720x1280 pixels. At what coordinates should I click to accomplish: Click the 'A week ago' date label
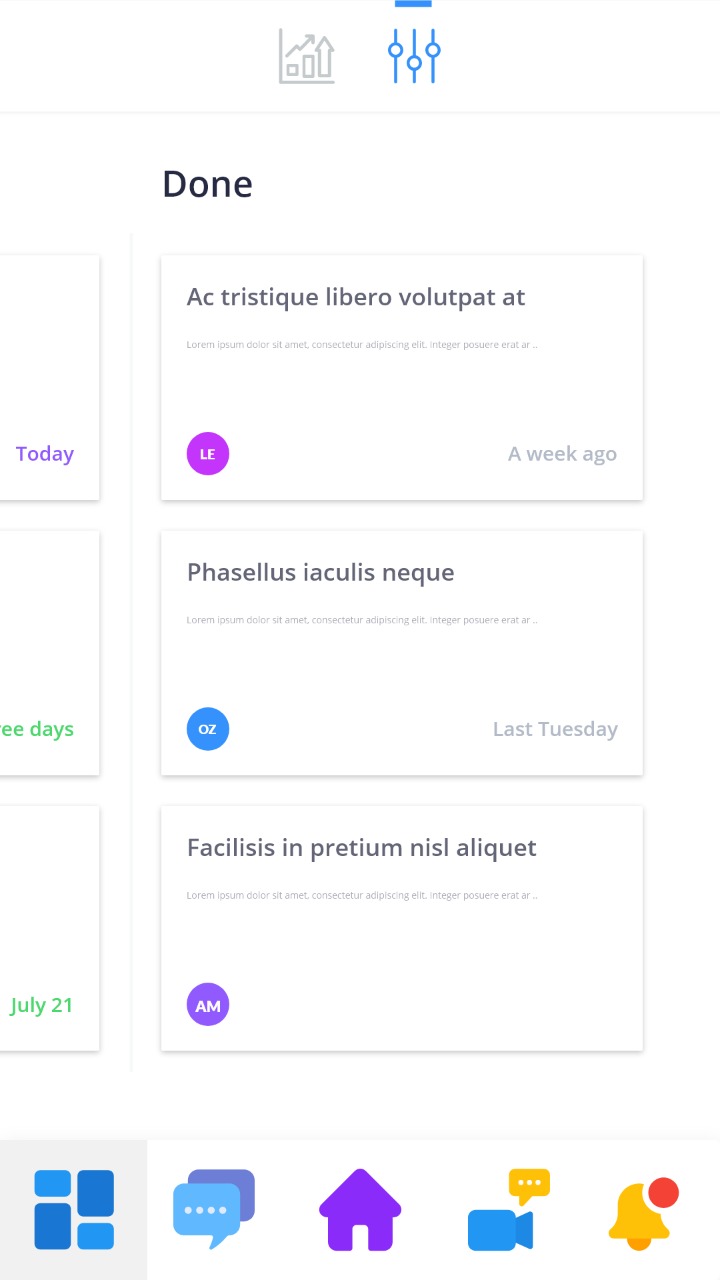click(562, 454)
